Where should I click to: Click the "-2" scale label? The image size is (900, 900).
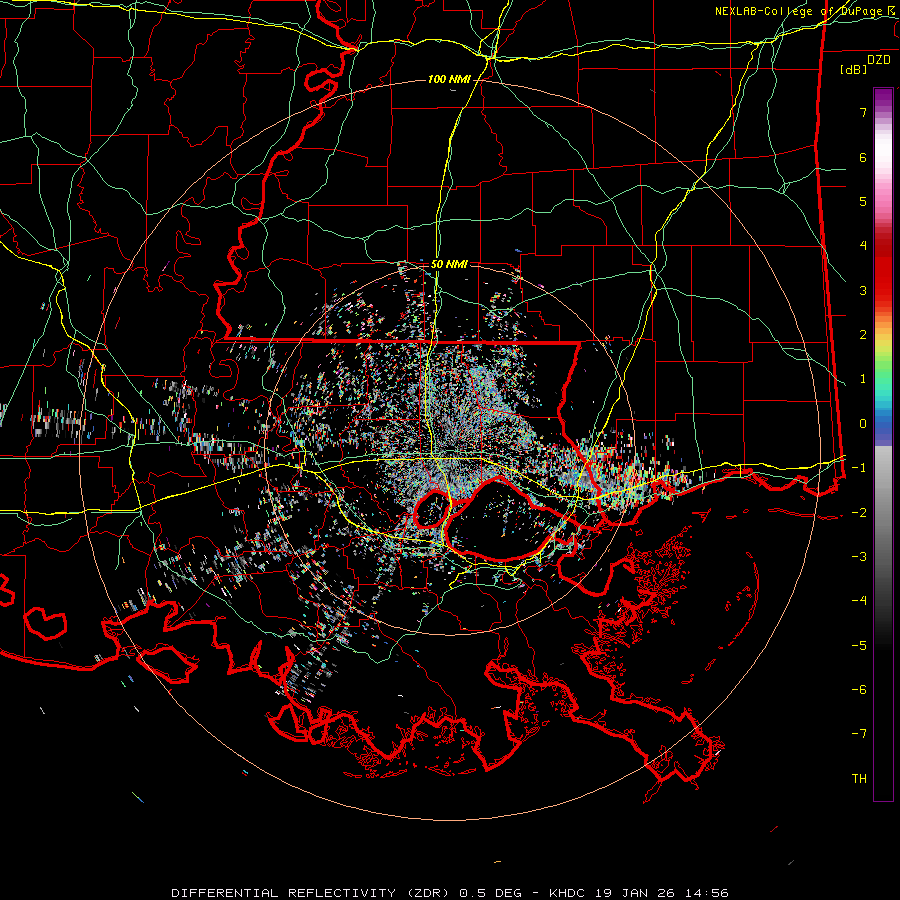859,513
